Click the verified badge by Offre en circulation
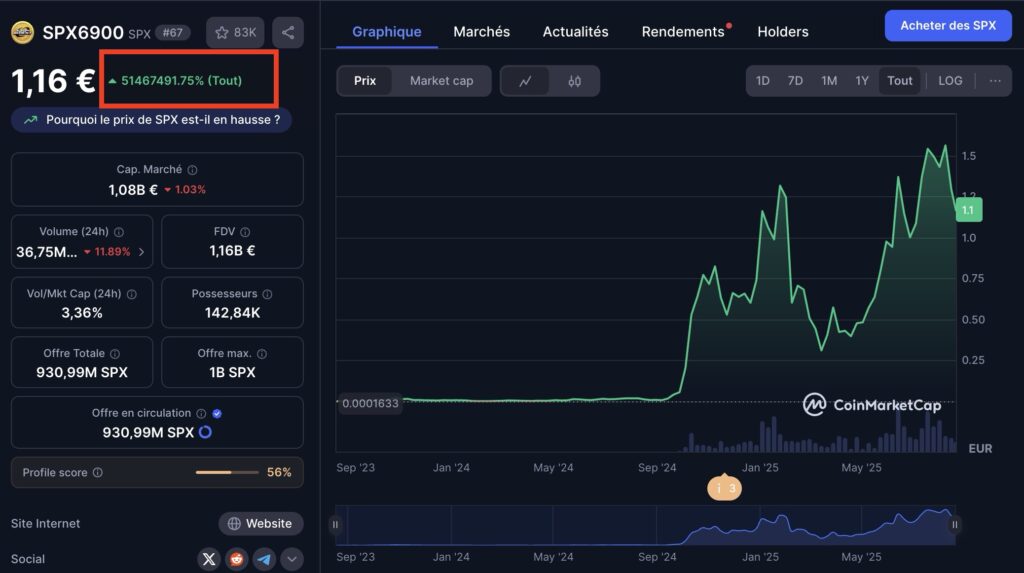Image resolution: width=1024 pixels, height=573 pixels. tap(217, 414)
